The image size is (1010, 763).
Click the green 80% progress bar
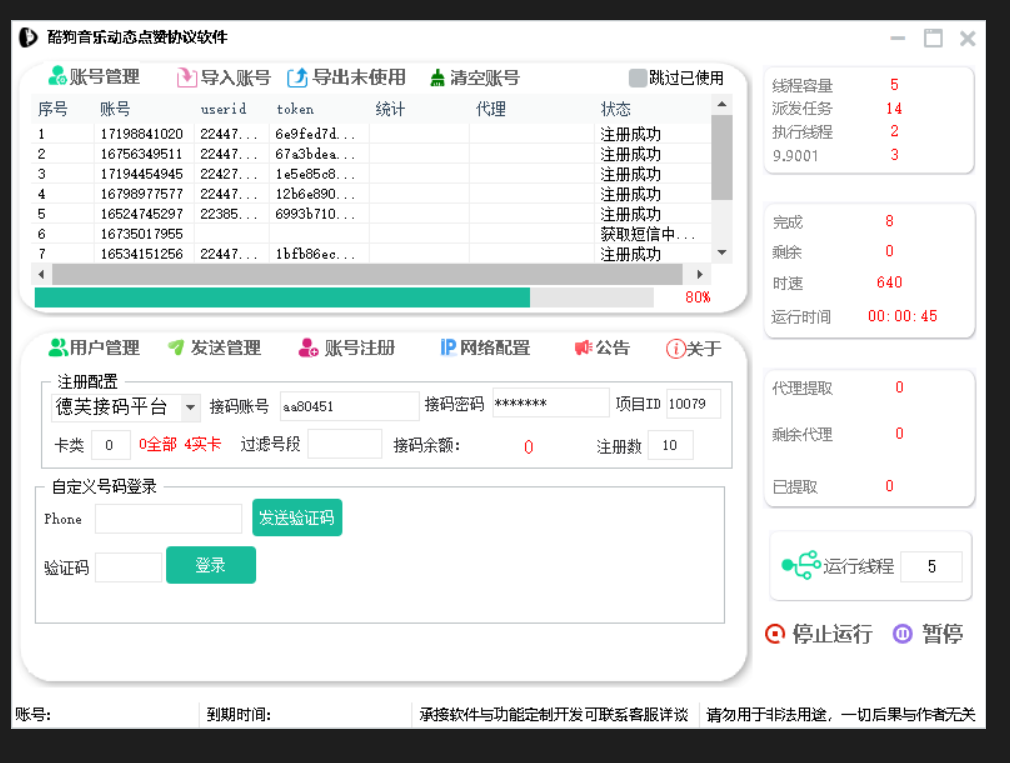click(282, 297)
